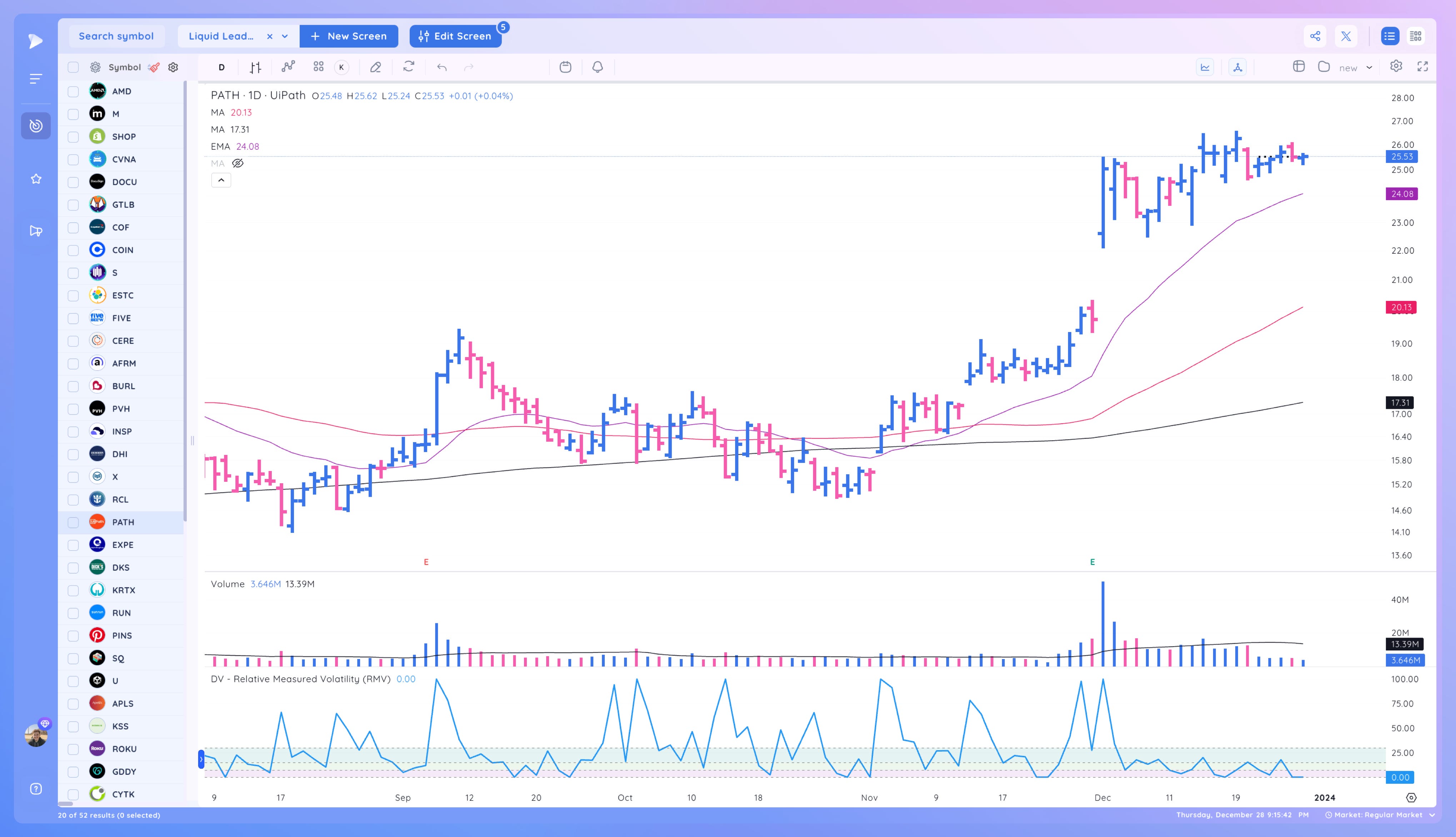Click the symbol column settings gear
The image size is (1456, 837).
(173, 67)
